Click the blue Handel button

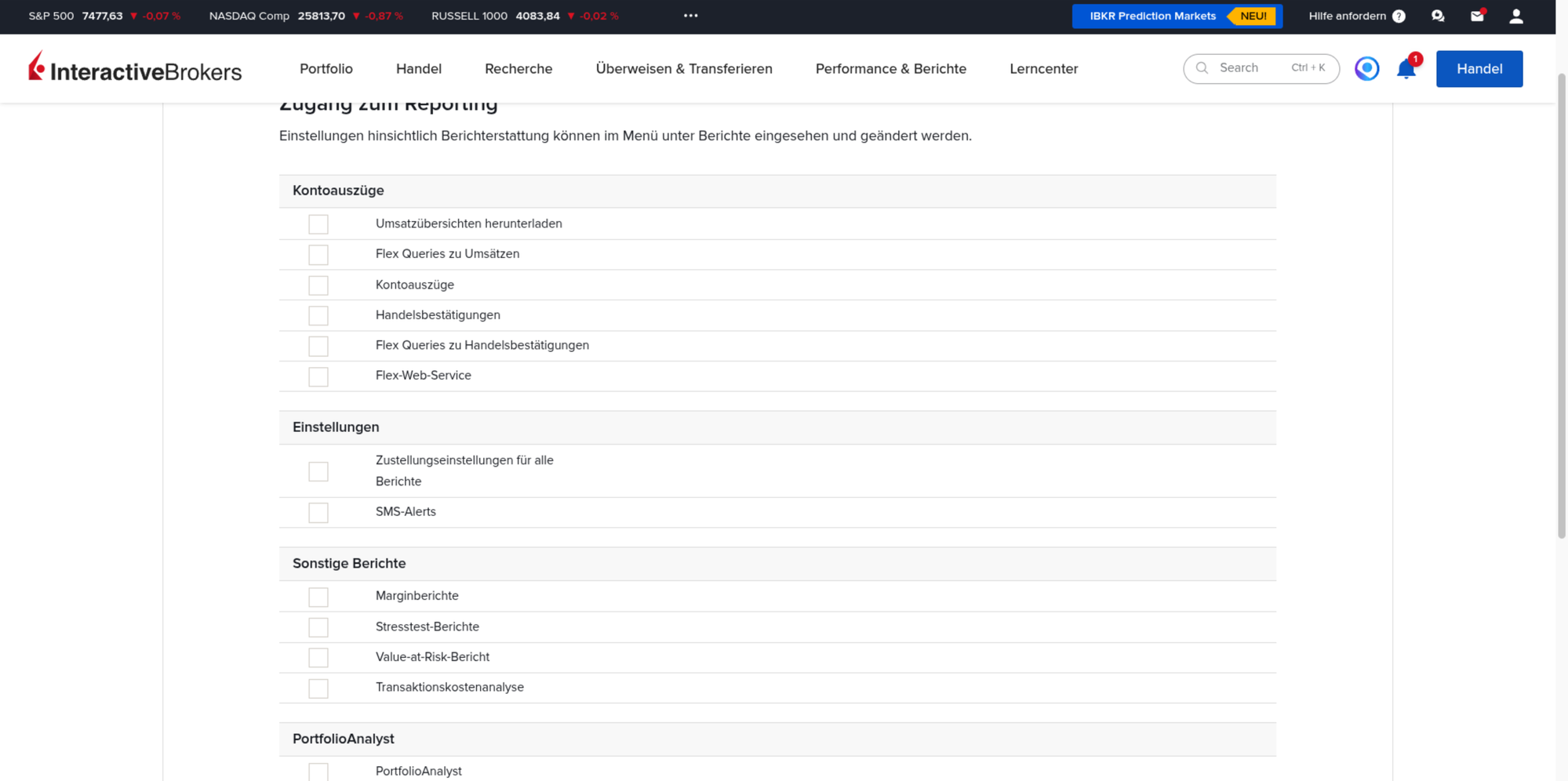[x=1479, y=68]
